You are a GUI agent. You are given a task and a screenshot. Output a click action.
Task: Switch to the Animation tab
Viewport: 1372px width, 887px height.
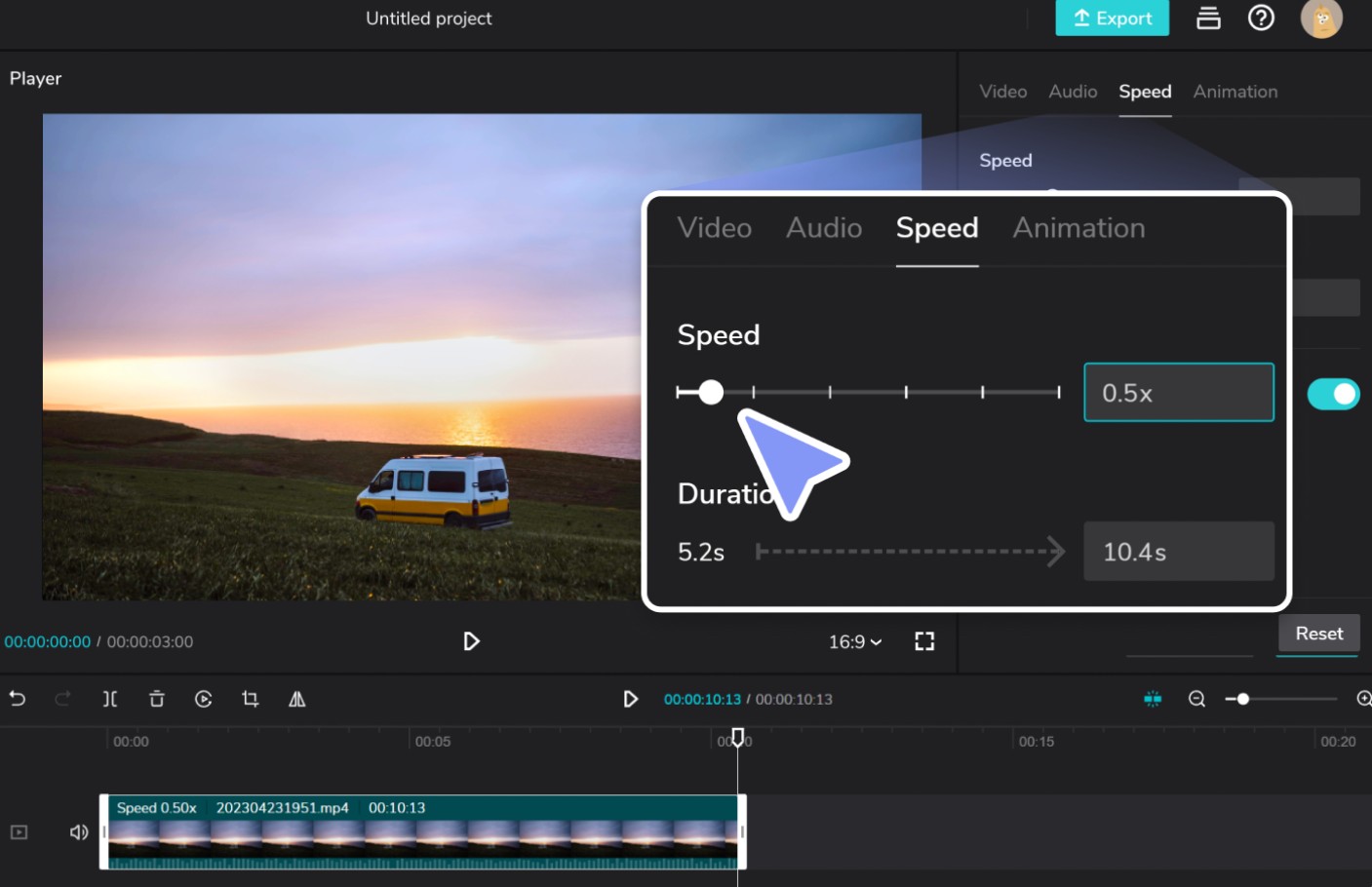tap(1235, 92)
